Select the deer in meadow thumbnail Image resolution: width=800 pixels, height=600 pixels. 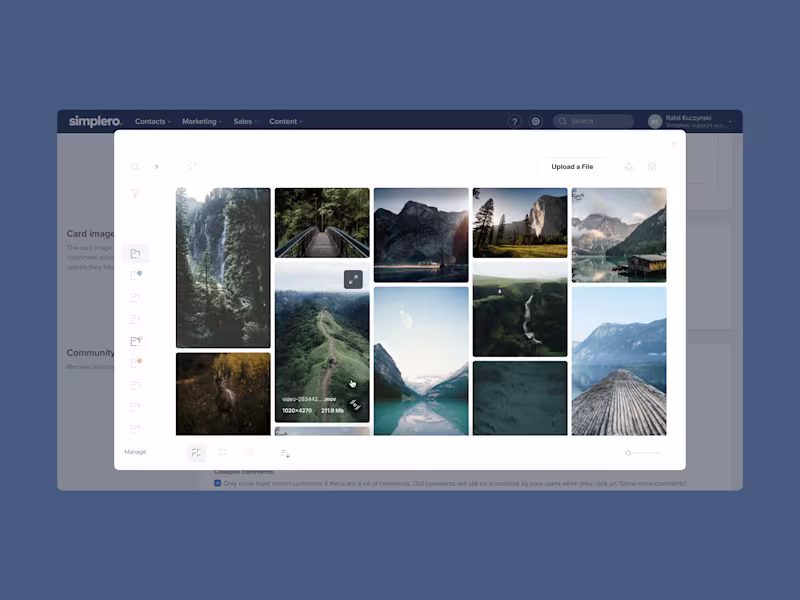pos(223,394)
